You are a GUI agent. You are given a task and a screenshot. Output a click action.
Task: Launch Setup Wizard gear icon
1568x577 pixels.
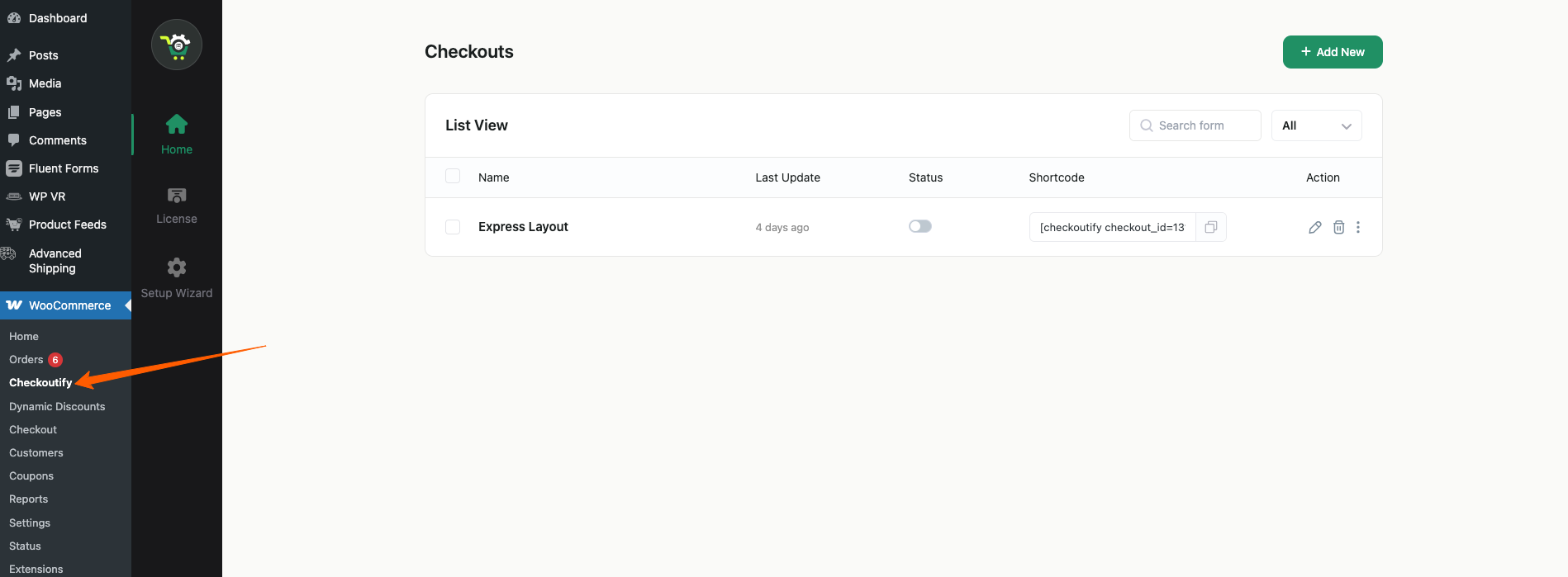[x=177, y=267]
